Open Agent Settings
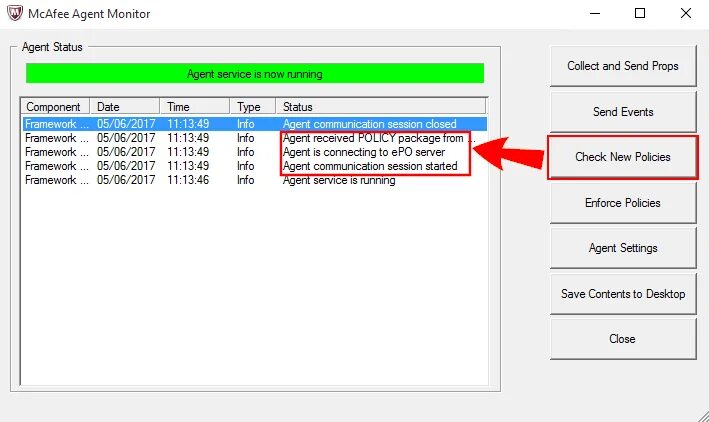Viewport: 709px width, 422px height. pos(623,248)
